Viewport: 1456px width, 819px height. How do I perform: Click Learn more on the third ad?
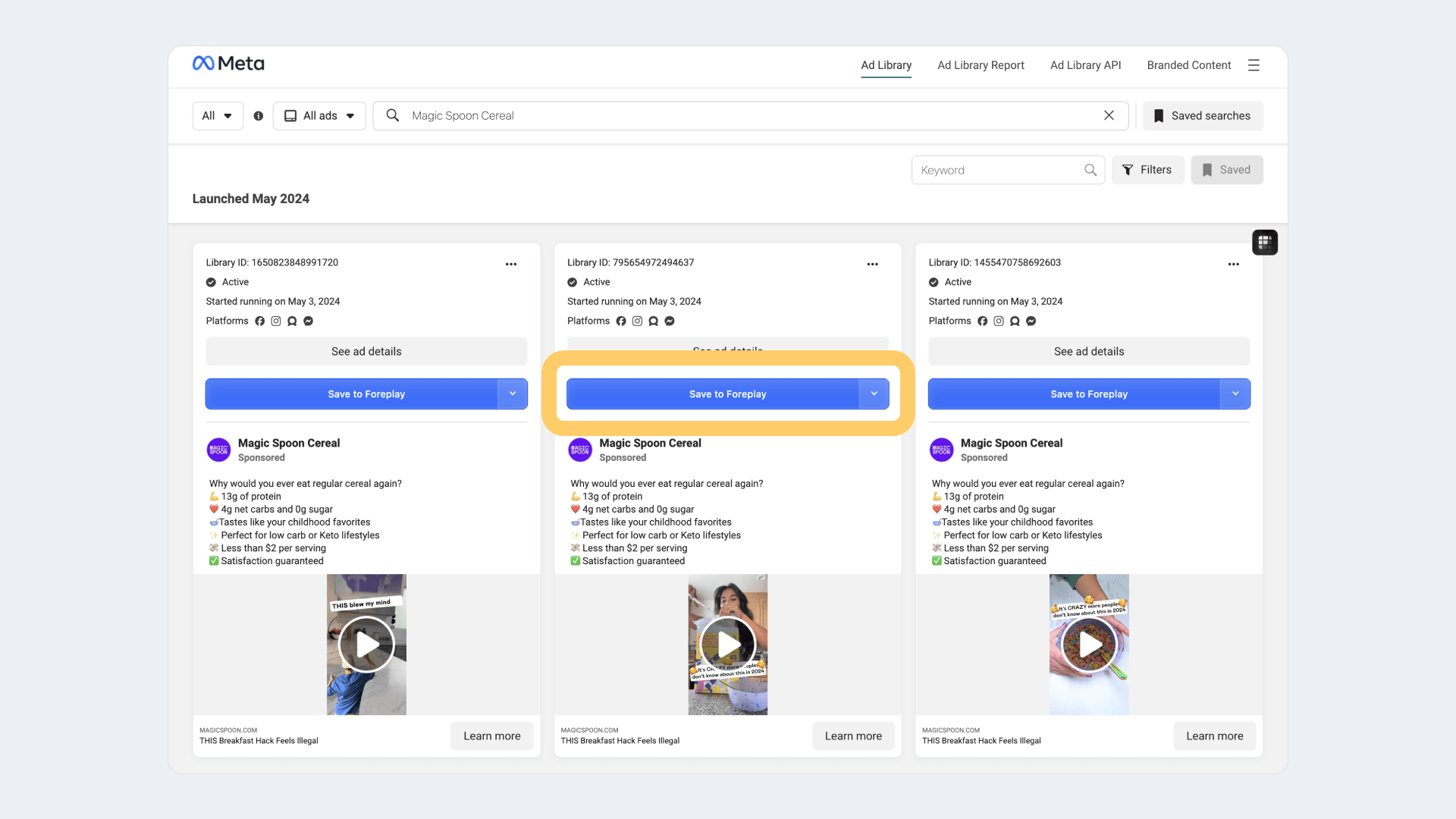pyautogui.click(x=1214, y=736)
